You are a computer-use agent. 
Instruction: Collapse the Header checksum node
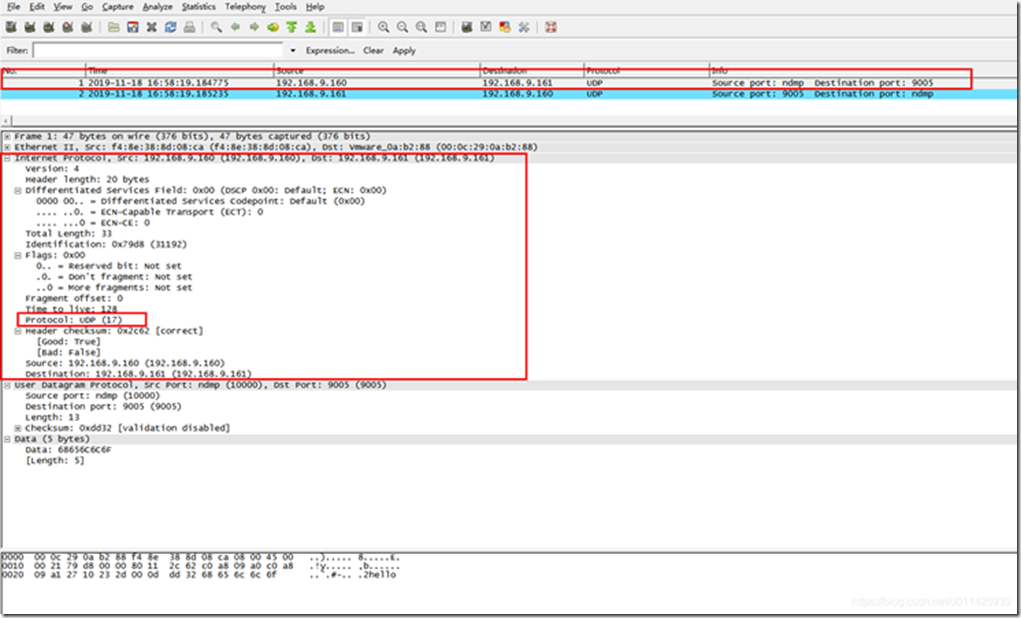click(18, 331)
